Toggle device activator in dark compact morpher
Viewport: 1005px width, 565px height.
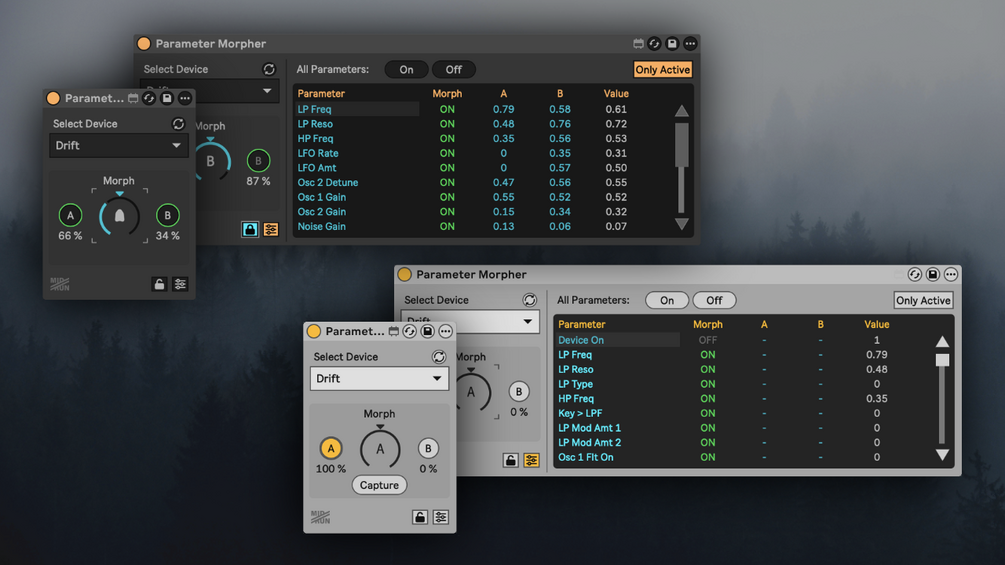[53, 98]
